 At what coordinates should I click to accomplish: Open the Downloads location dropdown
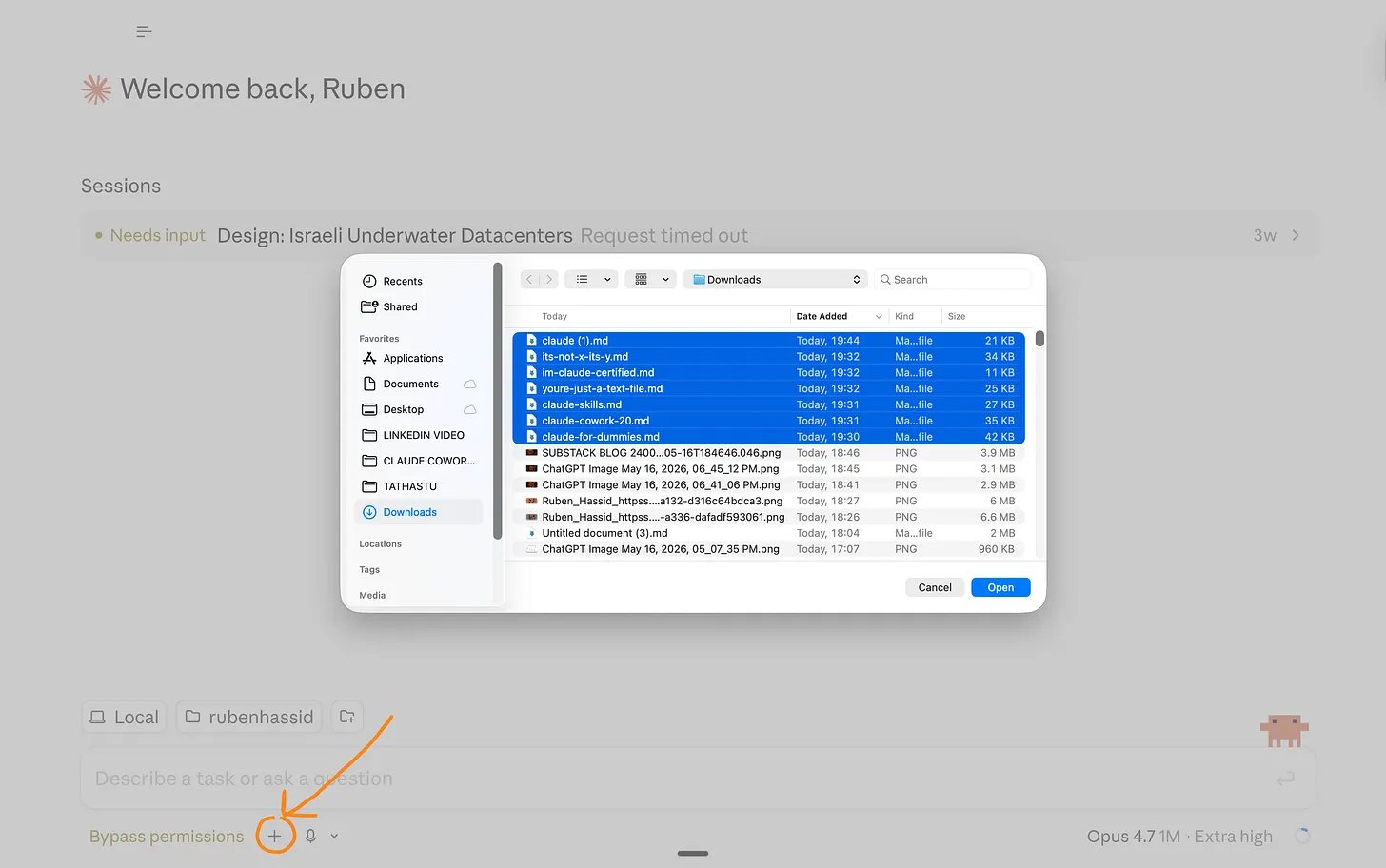pos(775,279)
